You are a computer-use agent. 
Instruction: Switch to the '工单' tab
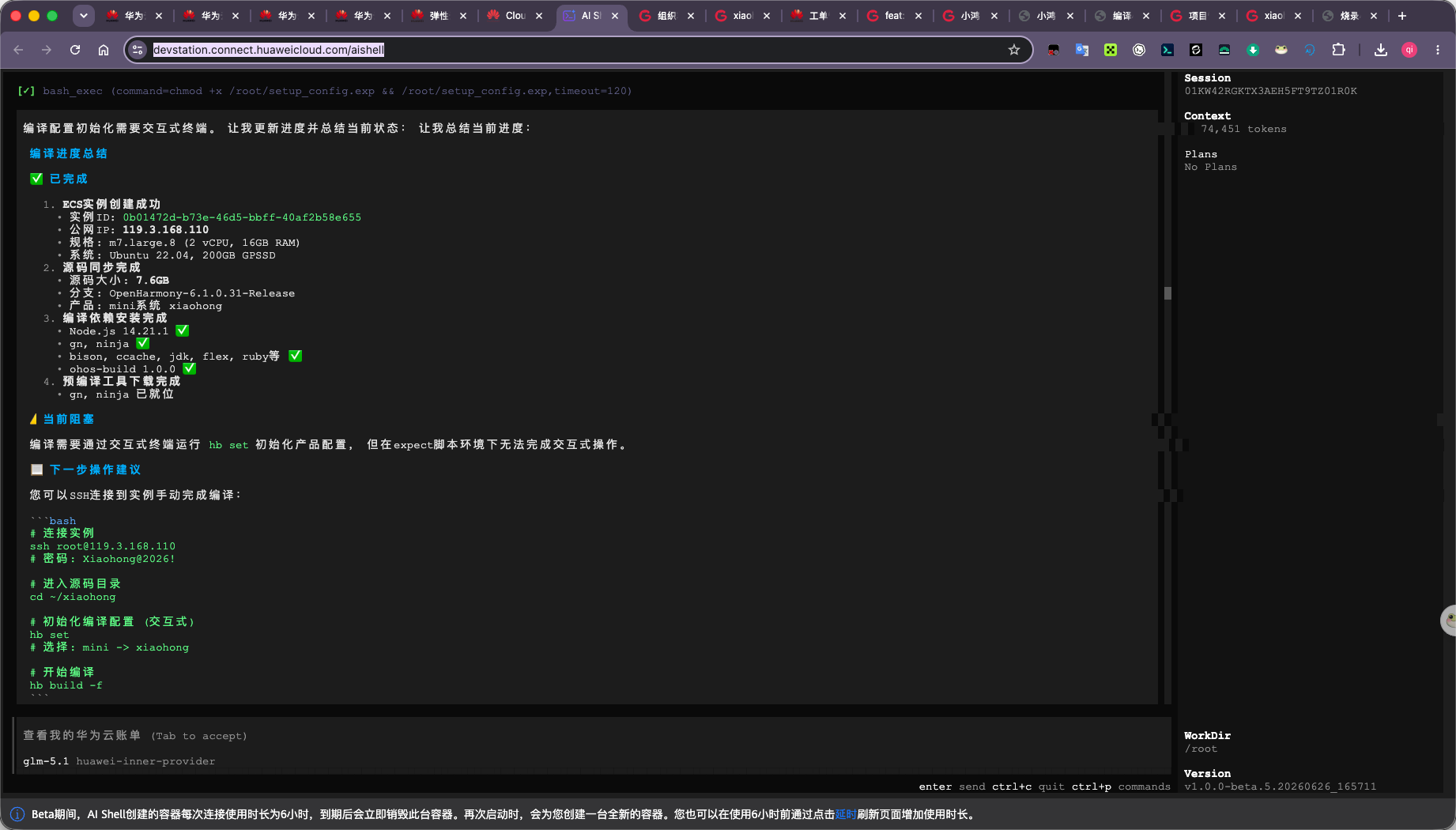click(819, 16)
